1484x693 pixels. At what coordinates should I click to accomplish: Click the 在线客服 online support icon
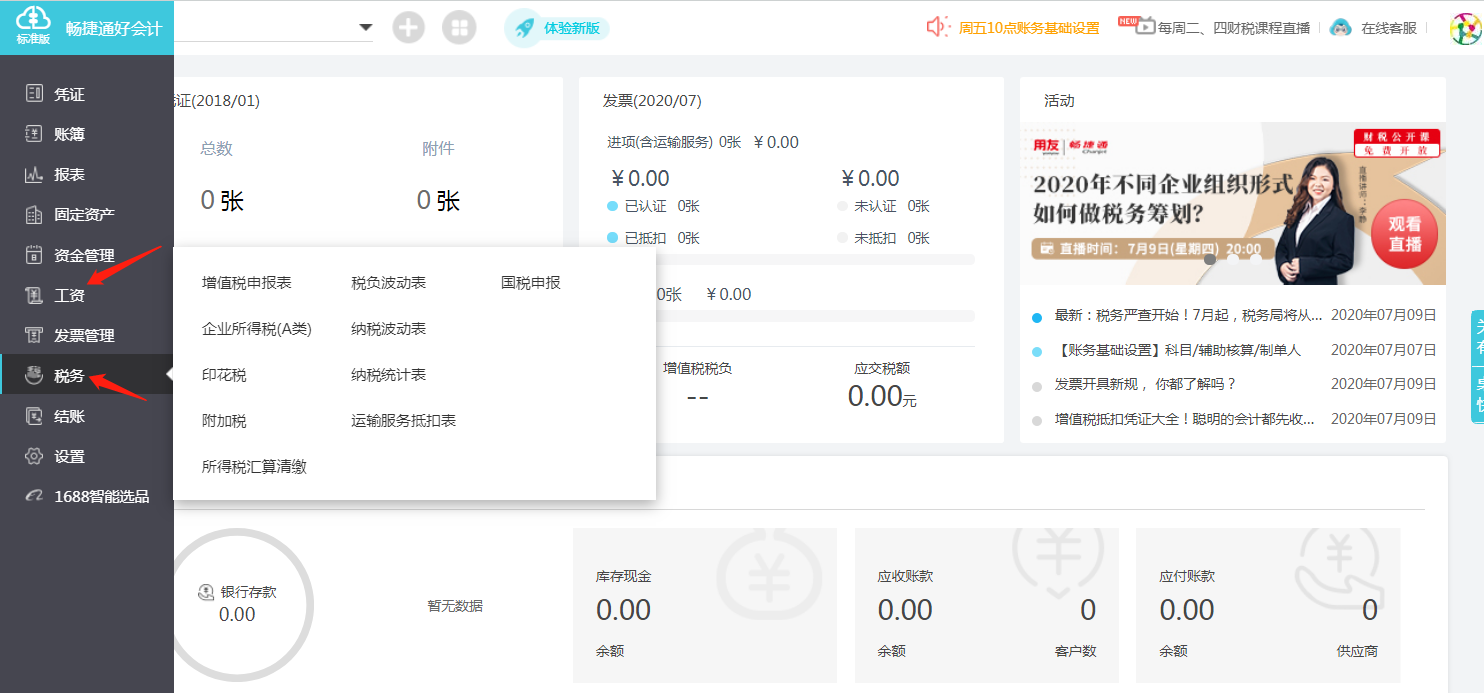[x=1340, y=28]
